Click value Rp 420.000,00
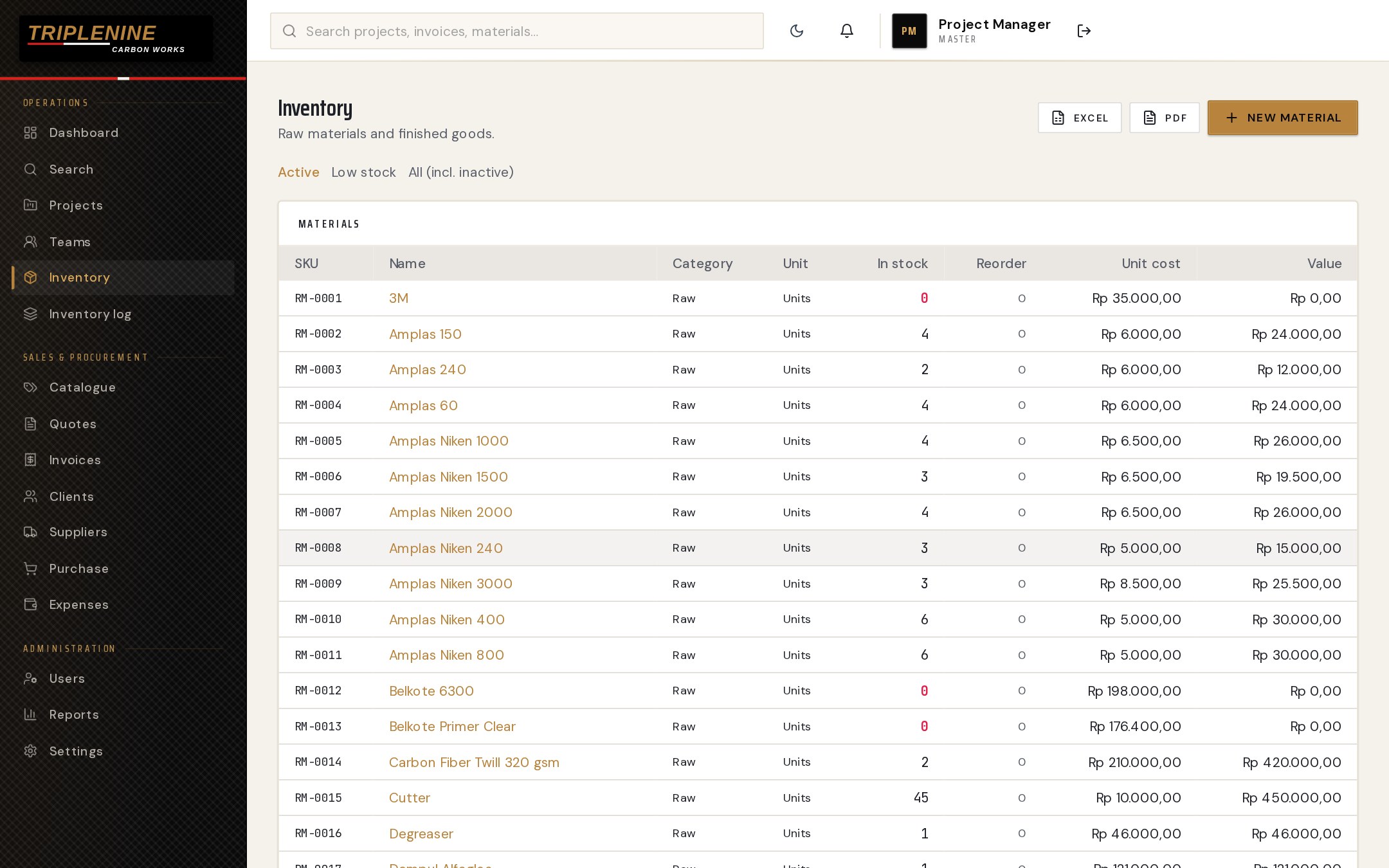 1292,763
